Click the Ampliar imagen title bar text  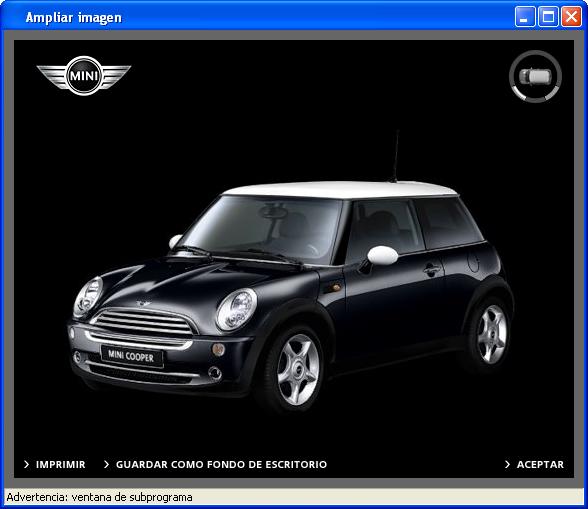point(74,17)
